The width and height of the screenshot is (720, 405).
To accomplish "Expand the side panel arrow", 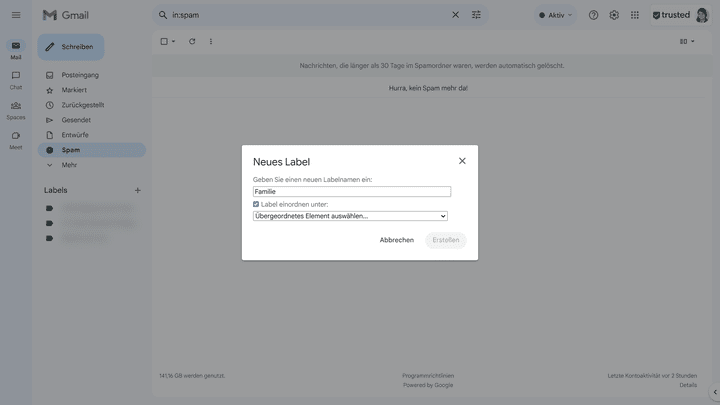I will [x=715, y=392].
